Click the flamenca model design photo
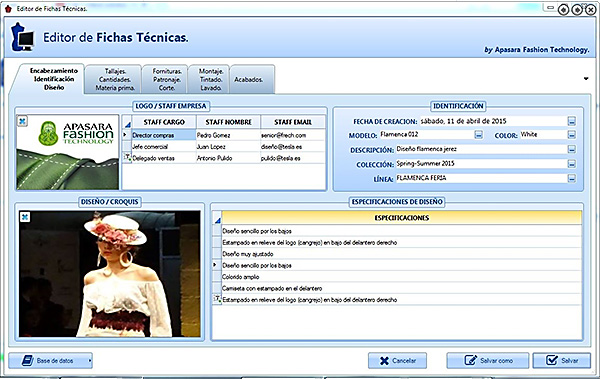600x379 pixels. (x=109, y=274)
